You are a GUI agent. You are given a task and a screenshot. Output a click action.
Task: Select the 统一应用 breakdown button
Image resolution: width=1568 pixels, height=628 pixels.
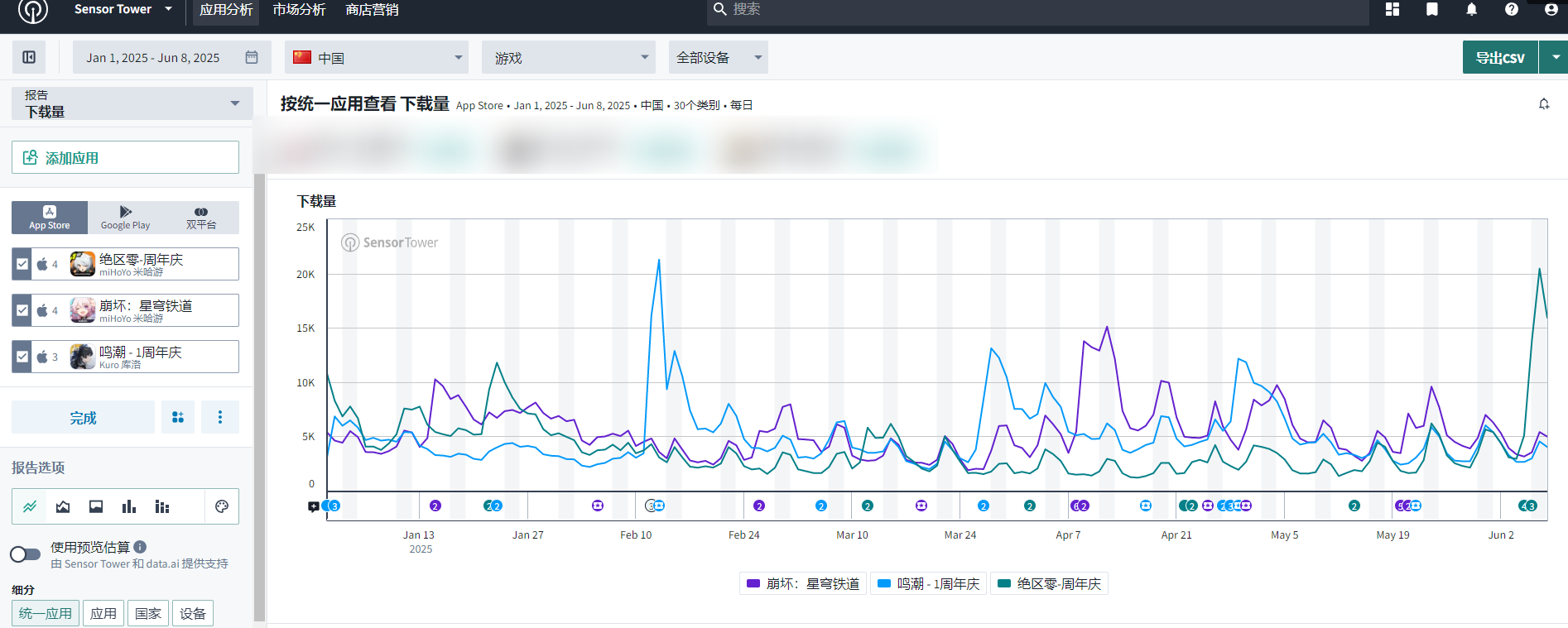coord(46,613)
